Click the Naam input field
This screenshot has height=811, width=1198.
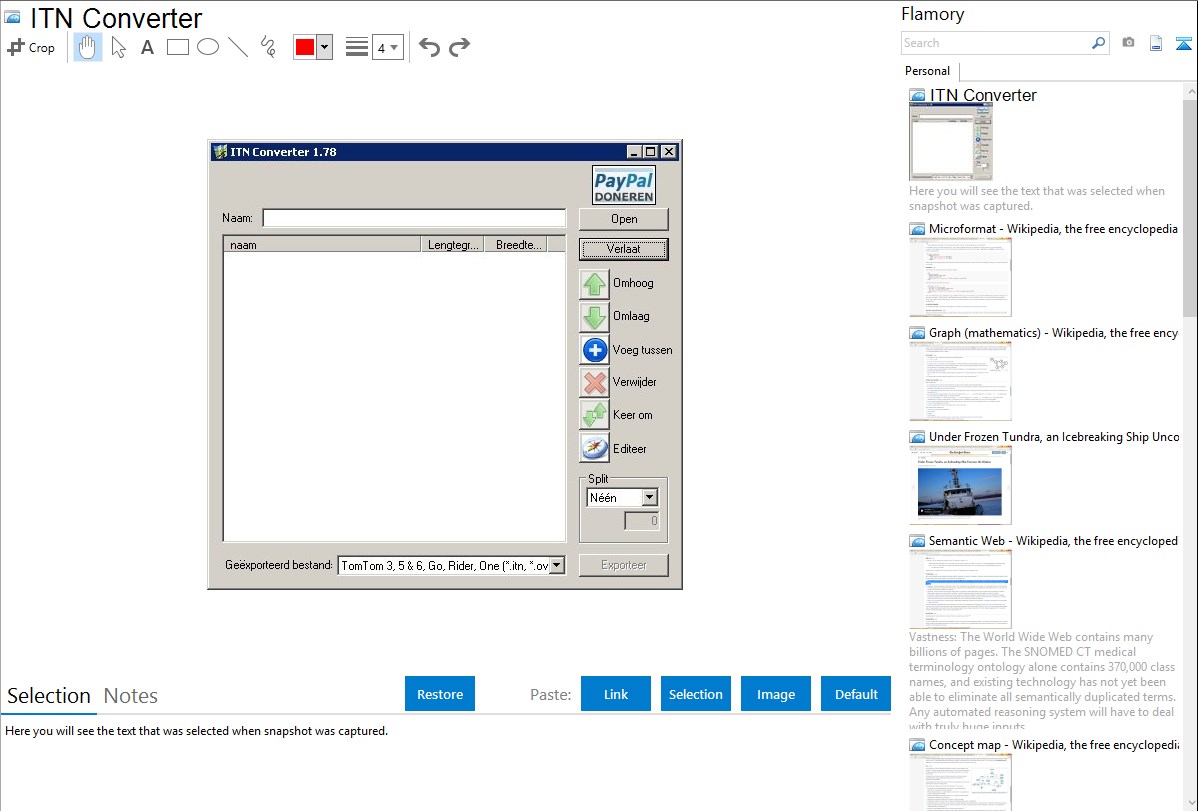tap(414, 219)
